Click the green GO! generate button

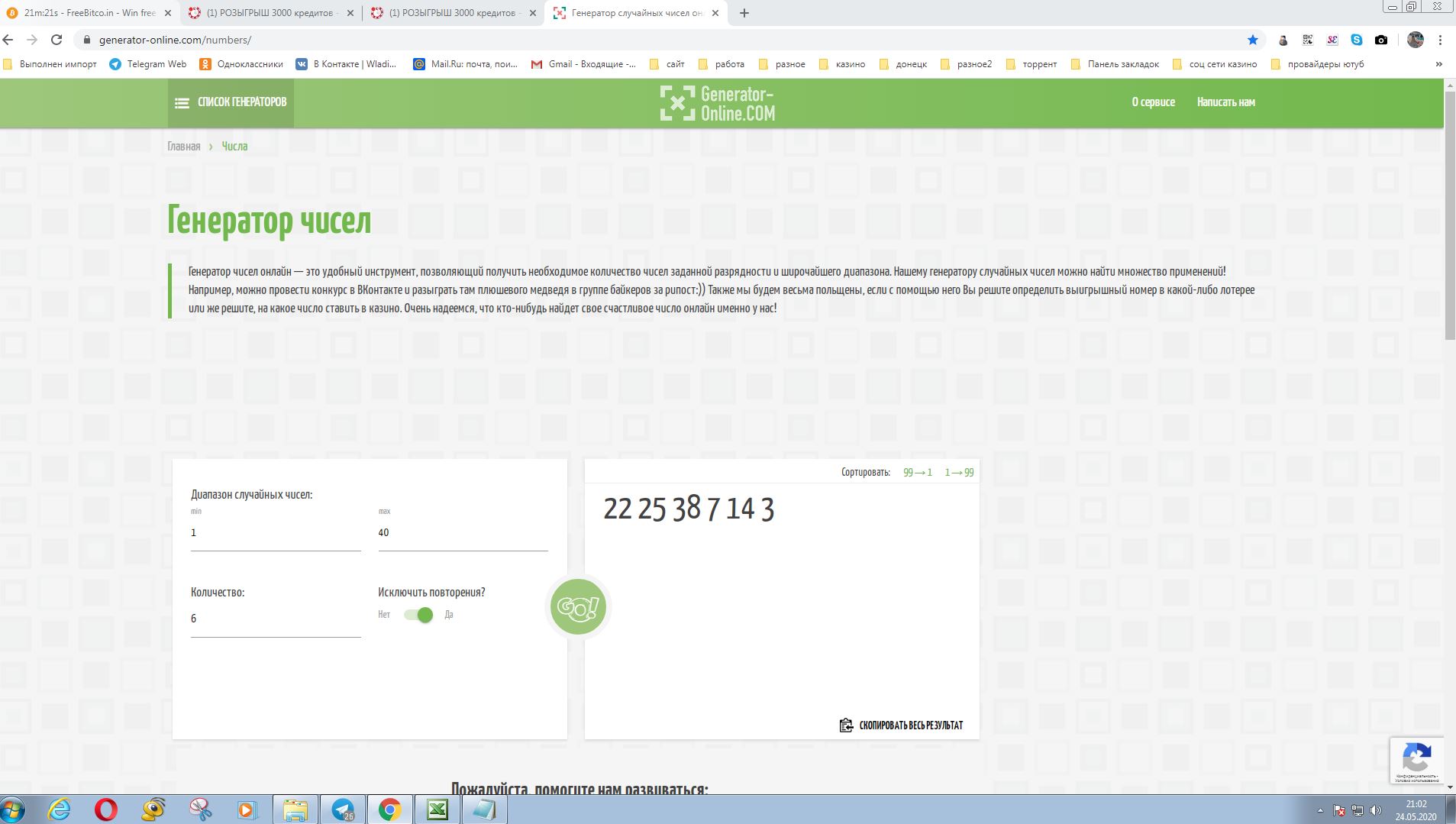pos(578,606)
